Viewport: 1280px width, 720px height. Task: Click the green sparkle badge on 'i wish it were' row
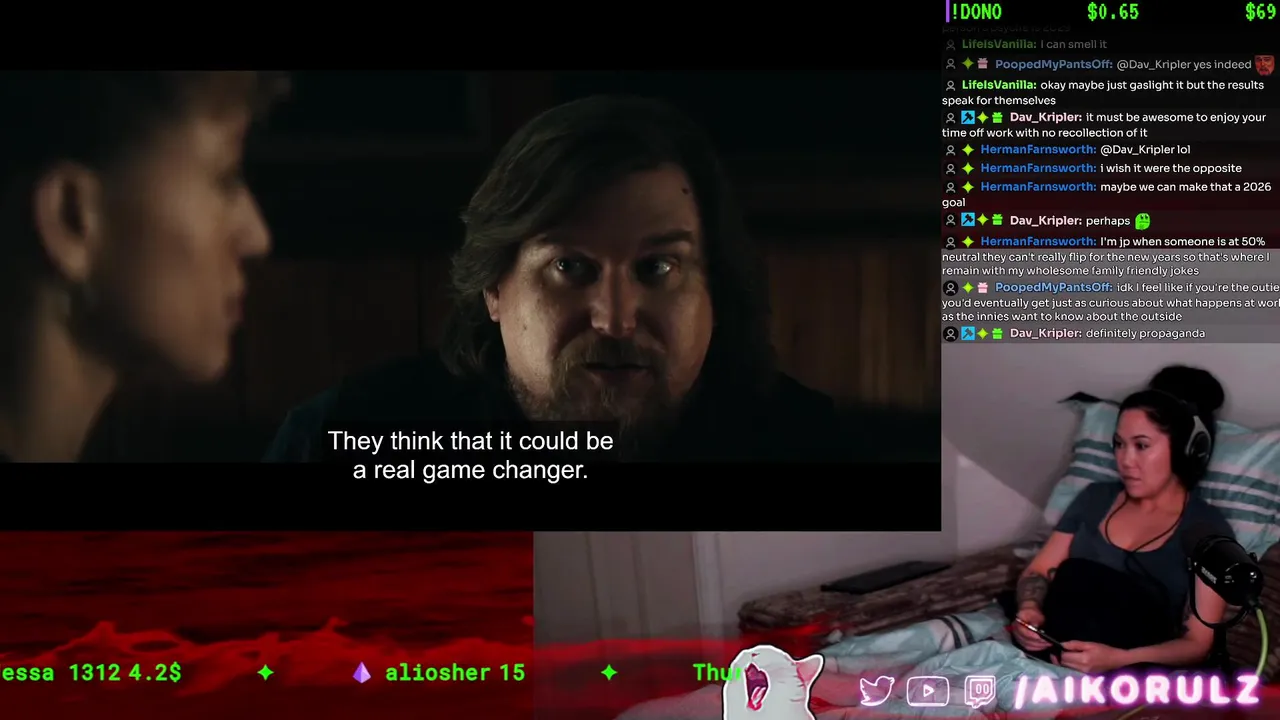tap(968, 168)
